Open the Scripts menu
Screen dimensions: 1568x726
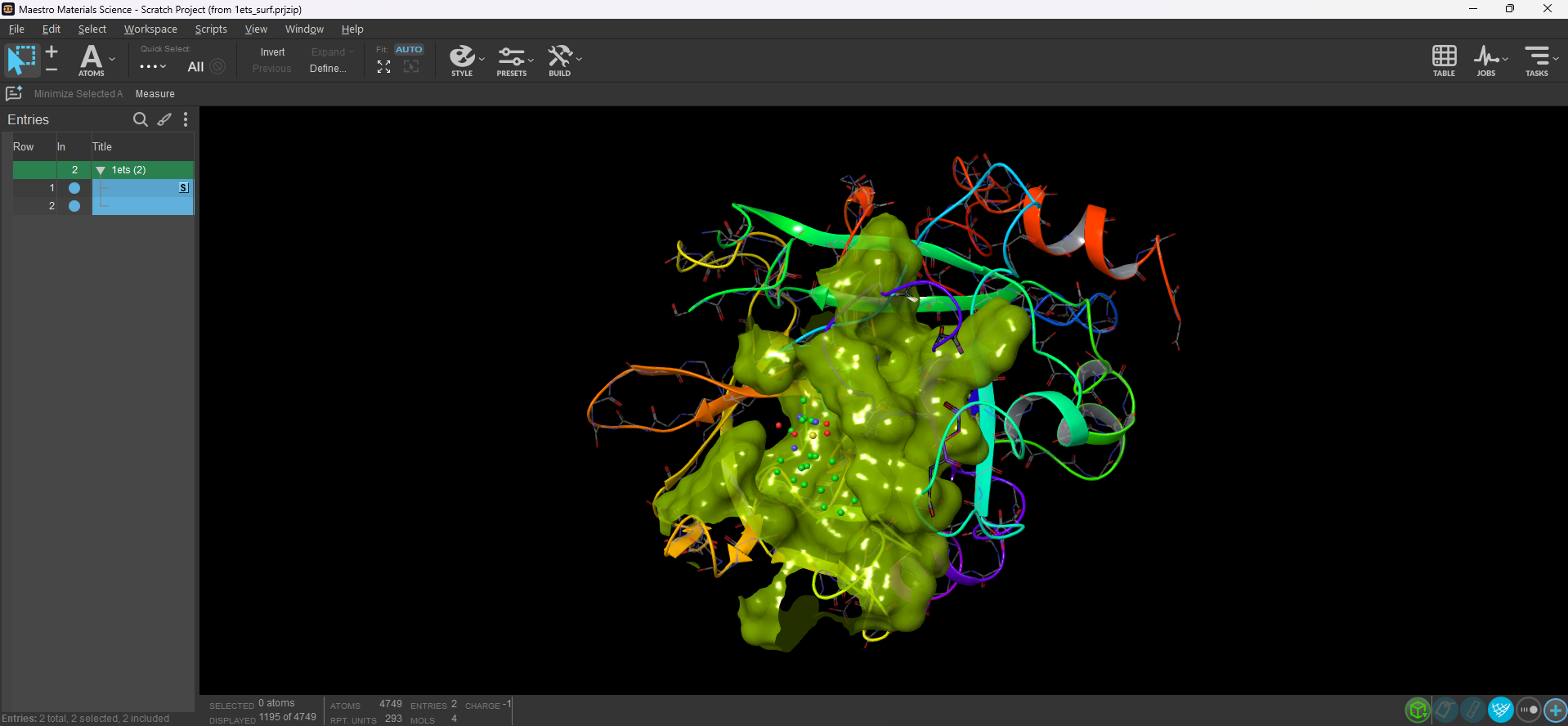(211, 29)
